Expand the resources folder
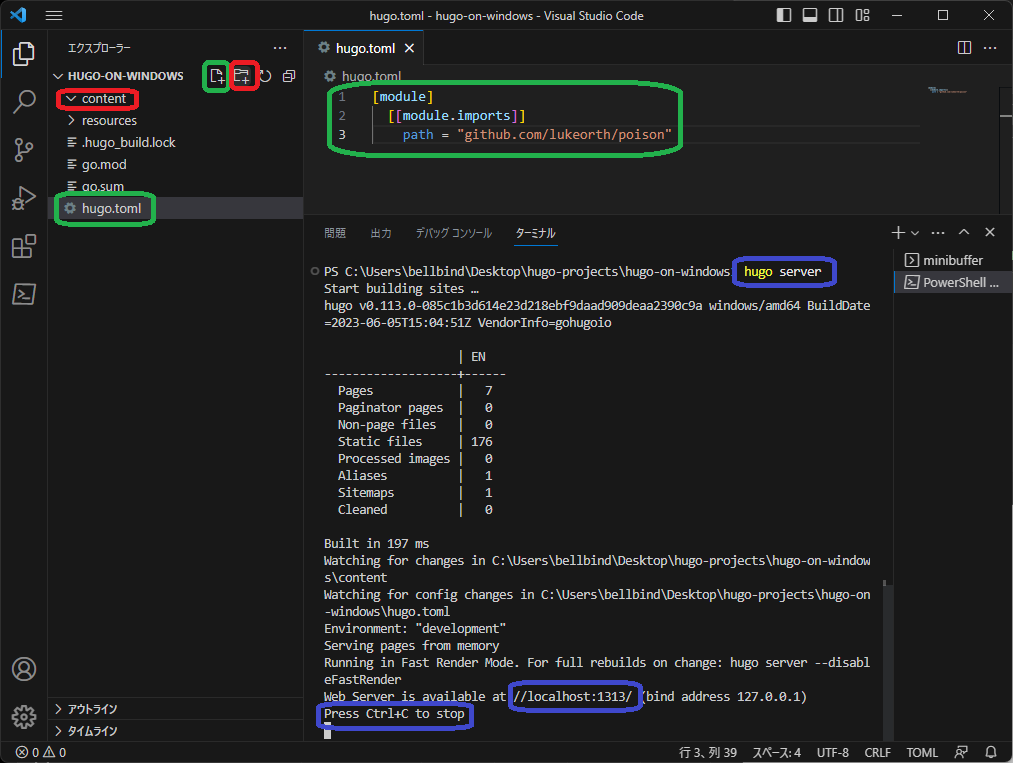The image size is (1013, 763). pos(109,121)
